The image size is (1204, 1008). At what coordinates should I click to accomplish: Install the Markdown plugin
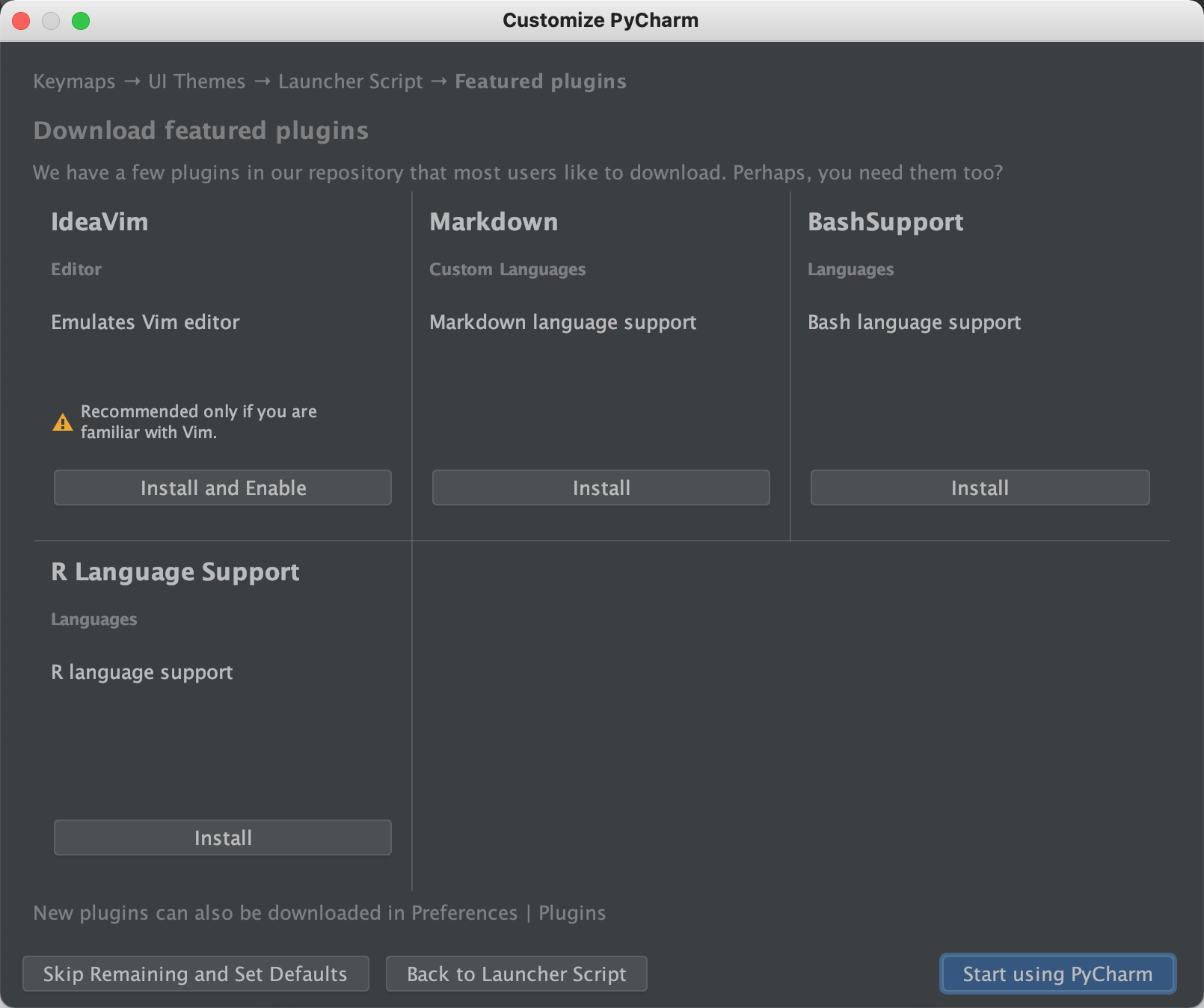tap(601, 488)
